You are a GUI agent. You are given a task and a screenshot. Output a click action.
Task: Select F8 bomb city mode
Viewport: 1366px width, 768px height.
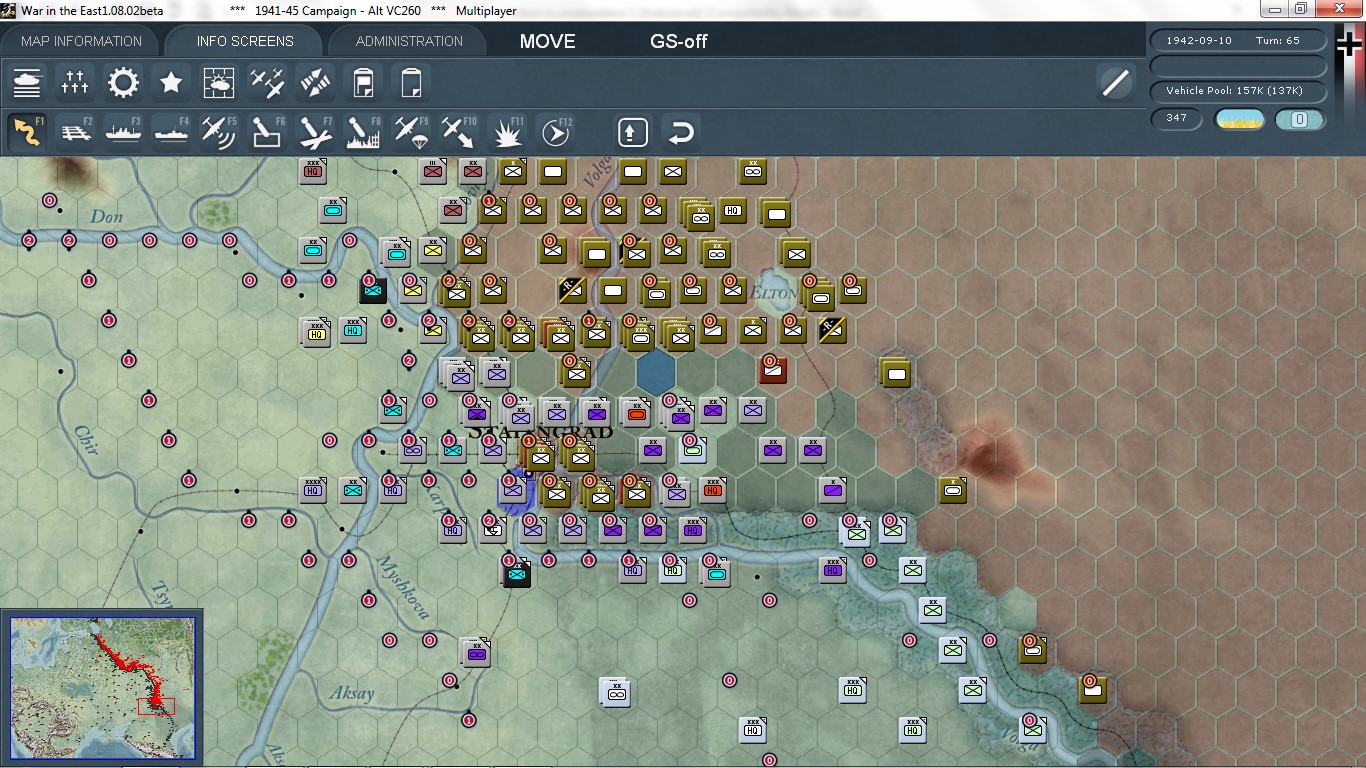[x=363, y=132]
